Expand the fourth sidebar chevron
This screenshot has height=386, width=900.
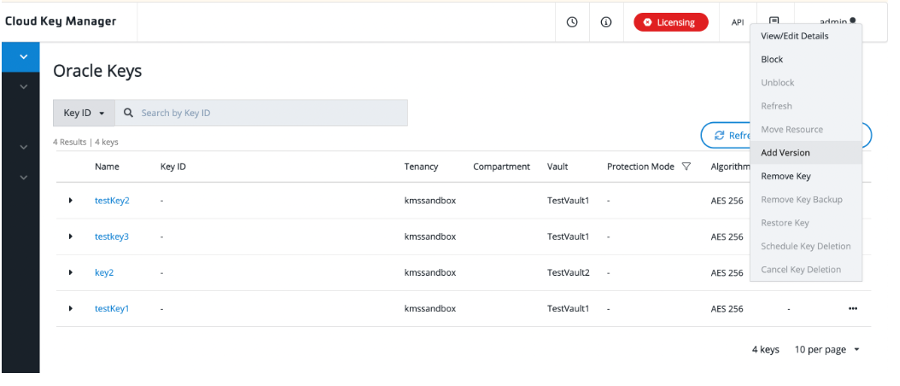click(24, 177)
